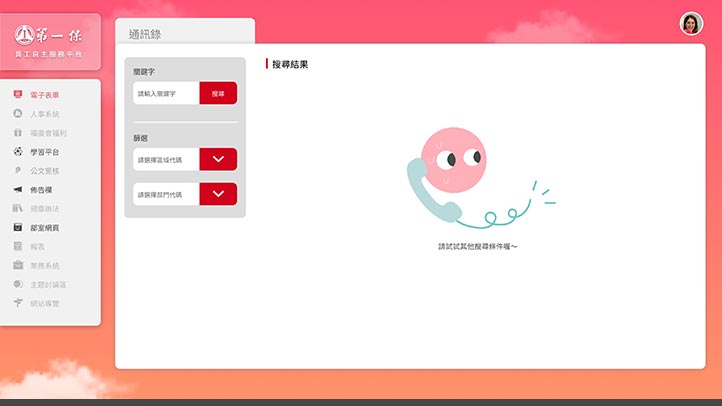Select 部室網頁 menu item

point(44,228)
